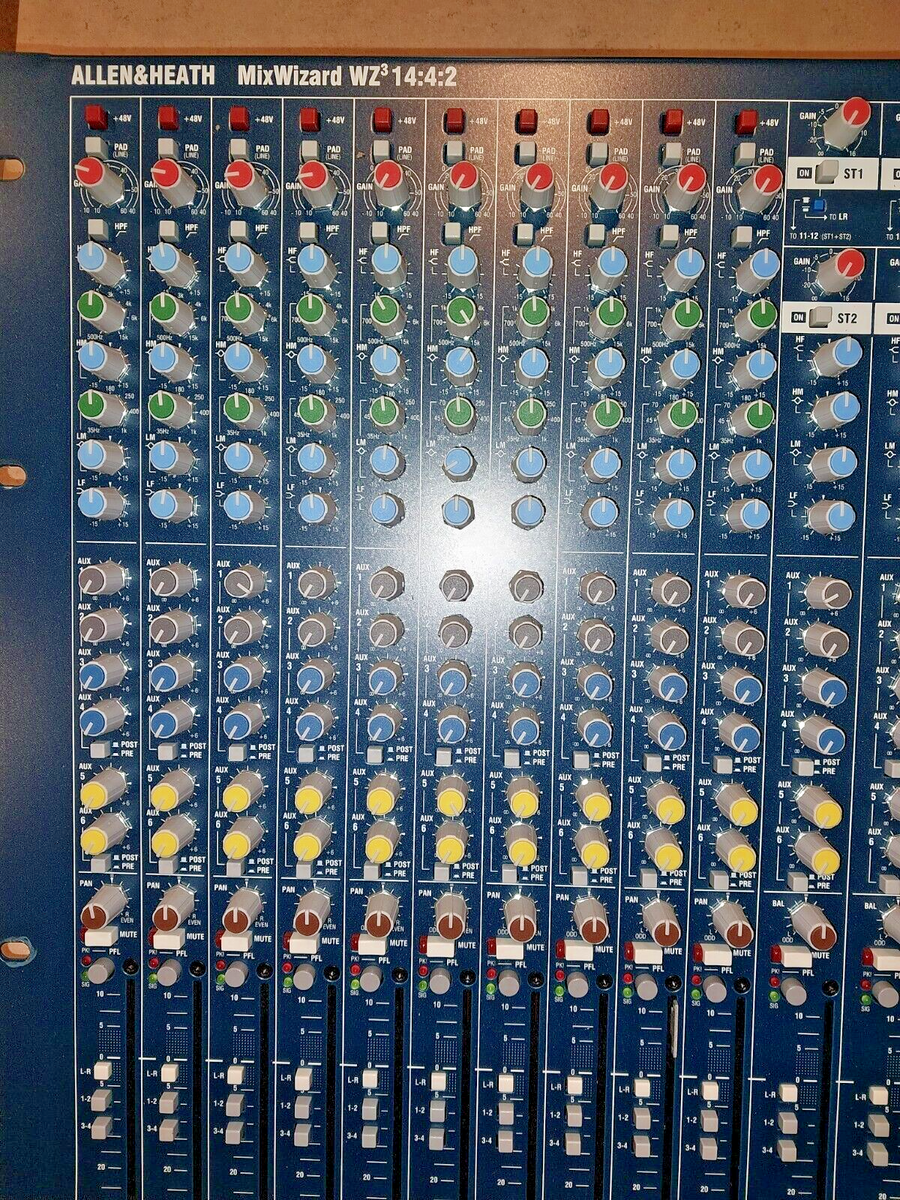900x1200 pixels.
Task: Mute the stereo channel next to BAL
Action: point(795,957)
